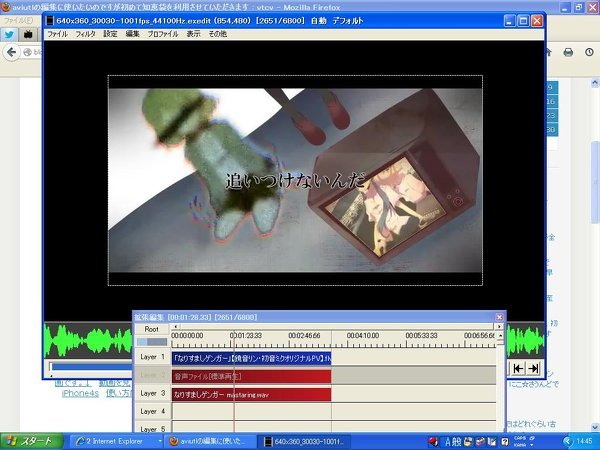Click Firefox back button

click(x=11, y=52)
